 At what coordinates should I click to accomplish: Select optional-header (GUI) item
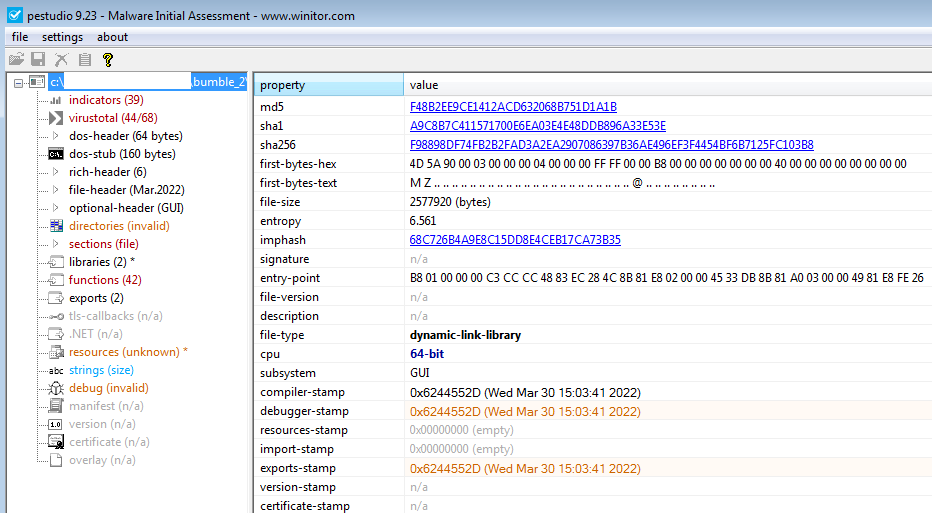(x=126, y=208)
